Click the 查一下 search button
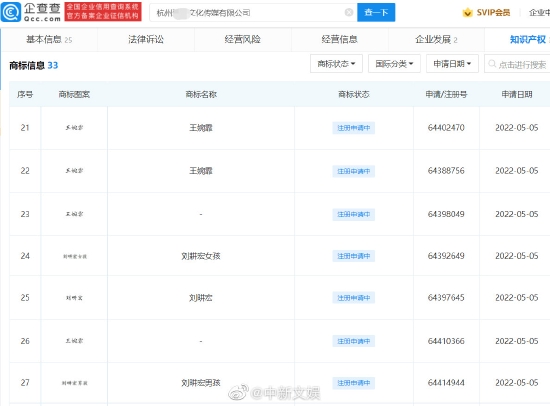This screenshot has height=406, width=550. tap(376, 12)
